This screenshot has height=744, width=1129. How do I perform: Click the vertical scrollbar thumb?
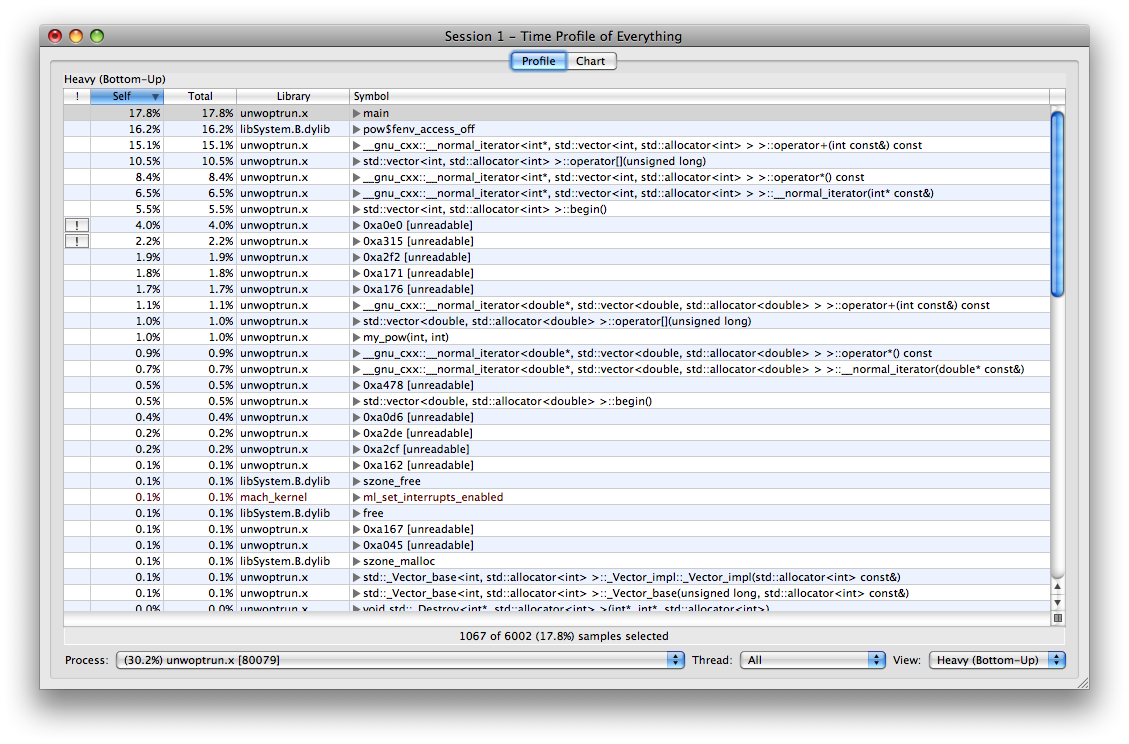point(1057,204)
